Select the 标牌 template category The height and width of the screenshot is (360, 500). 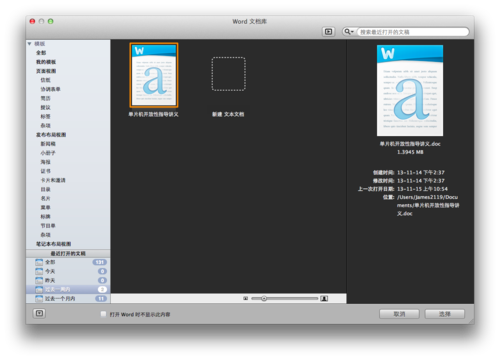click(x=45, y=216)
